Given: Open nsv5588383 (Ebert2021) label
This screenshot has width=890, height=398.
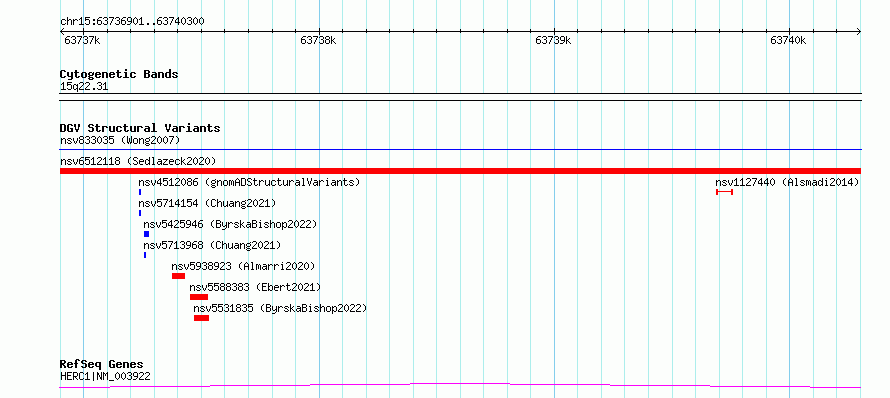Looking at the screenshot, I should click(255, 287).
